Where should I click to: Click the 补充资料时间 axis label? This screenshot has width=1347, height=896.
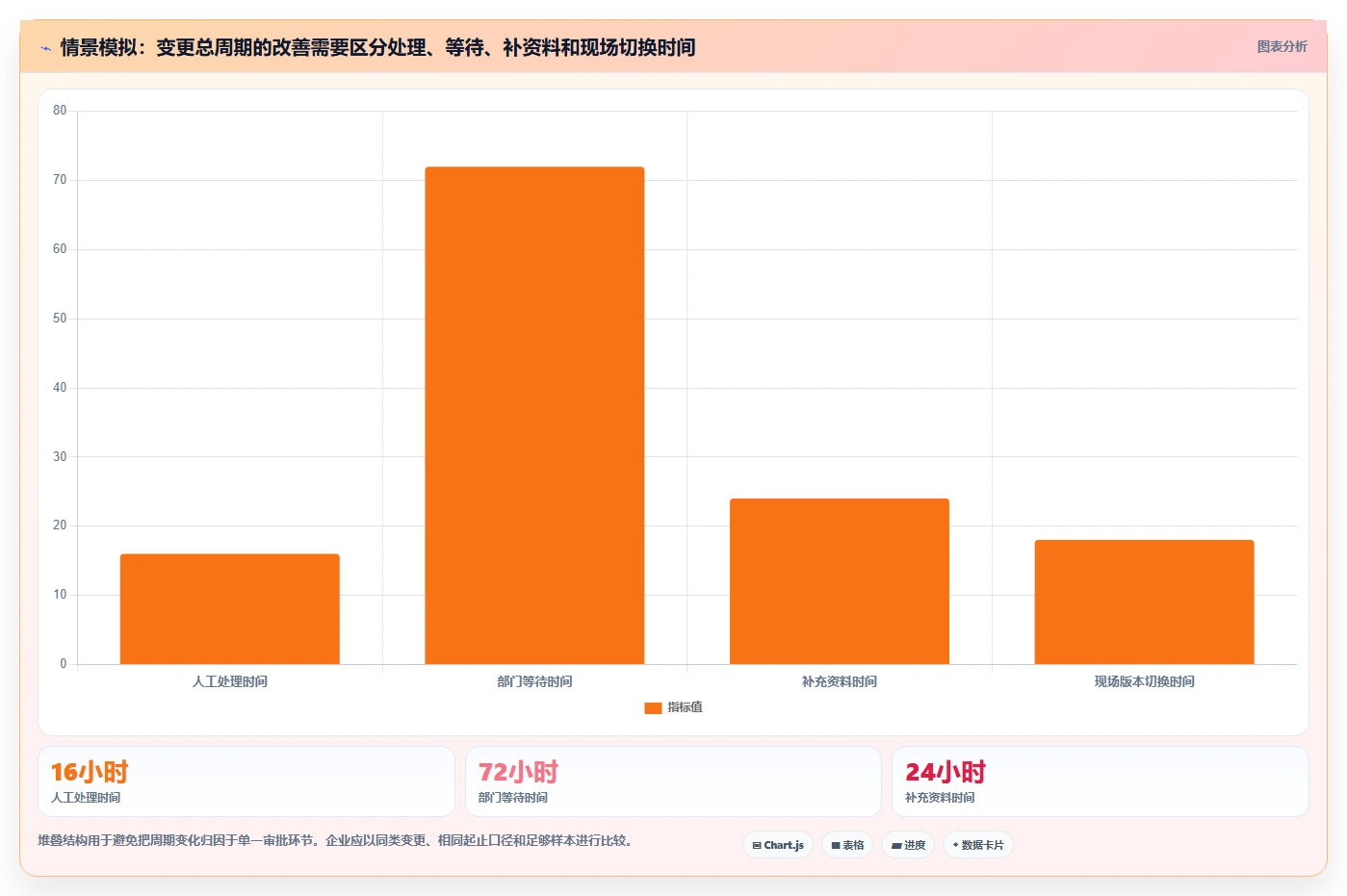(840, 681)
